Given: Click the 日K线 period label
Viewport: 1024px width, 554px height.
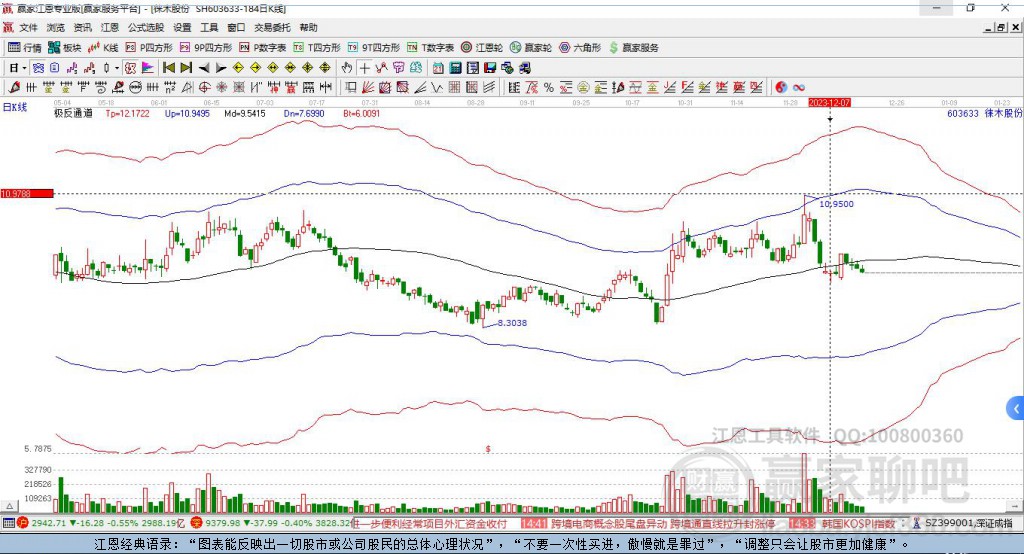Looking at the screenshot, I should point(15,106).
